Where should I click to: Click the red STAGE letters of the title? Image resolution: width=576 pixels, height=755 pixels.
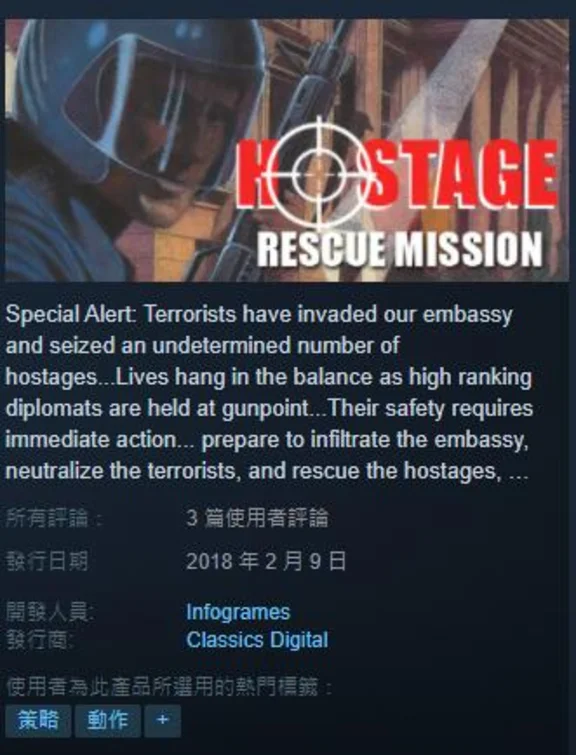(462, 173)
